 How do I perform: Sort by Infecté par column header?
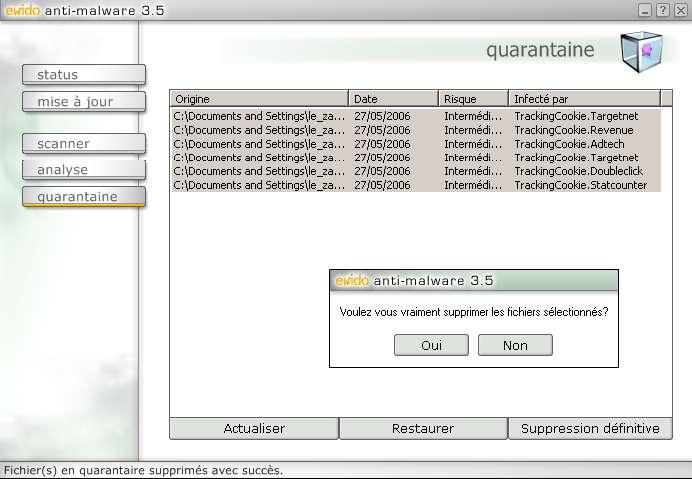585,98
